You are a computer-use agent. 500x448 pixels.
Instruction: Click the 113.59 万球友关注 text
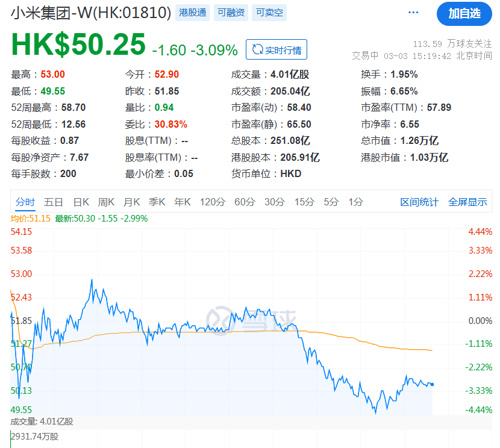[452, 44]
